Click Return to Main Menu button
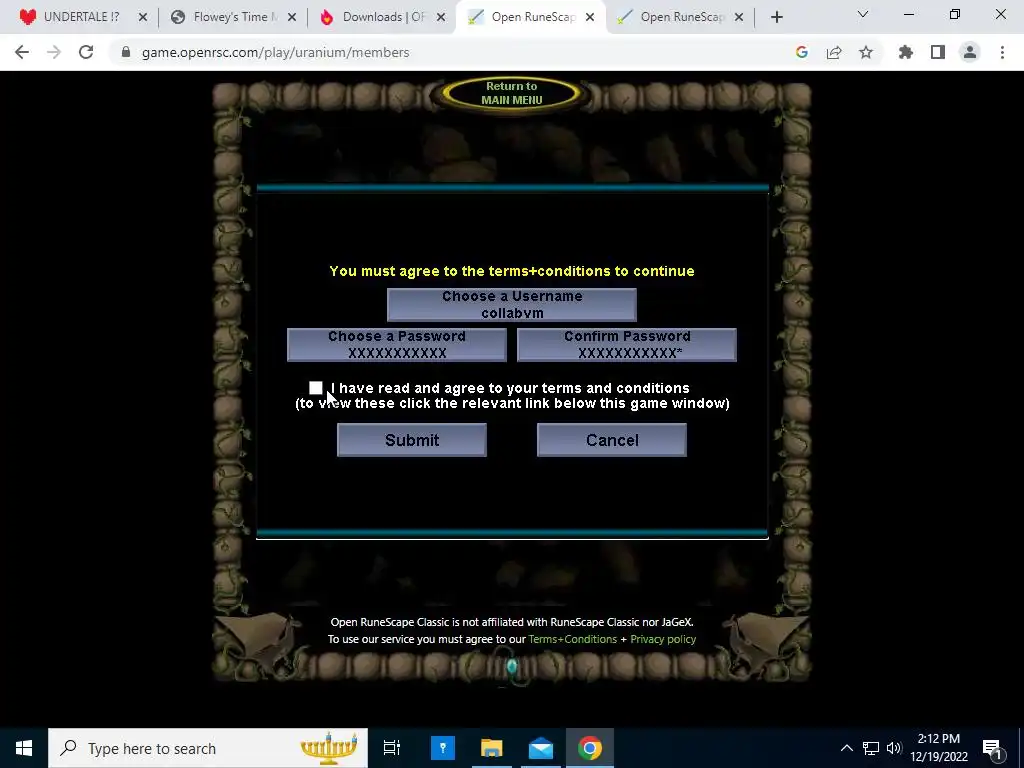Viewport: 1024px width, 768px height. [x=511, y=93]
